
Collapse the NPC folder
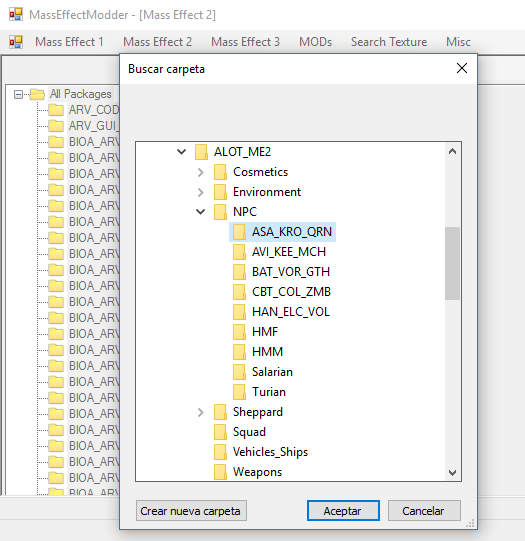point(200,212)
